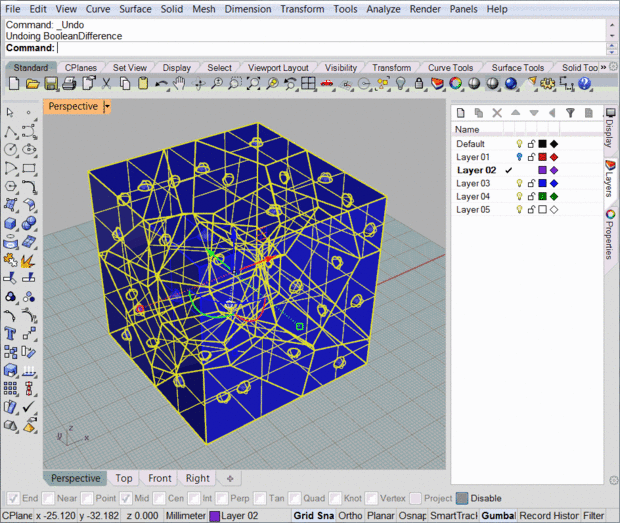
Task: Unlock toggle for Layer 04
Action: coord(530,197)
